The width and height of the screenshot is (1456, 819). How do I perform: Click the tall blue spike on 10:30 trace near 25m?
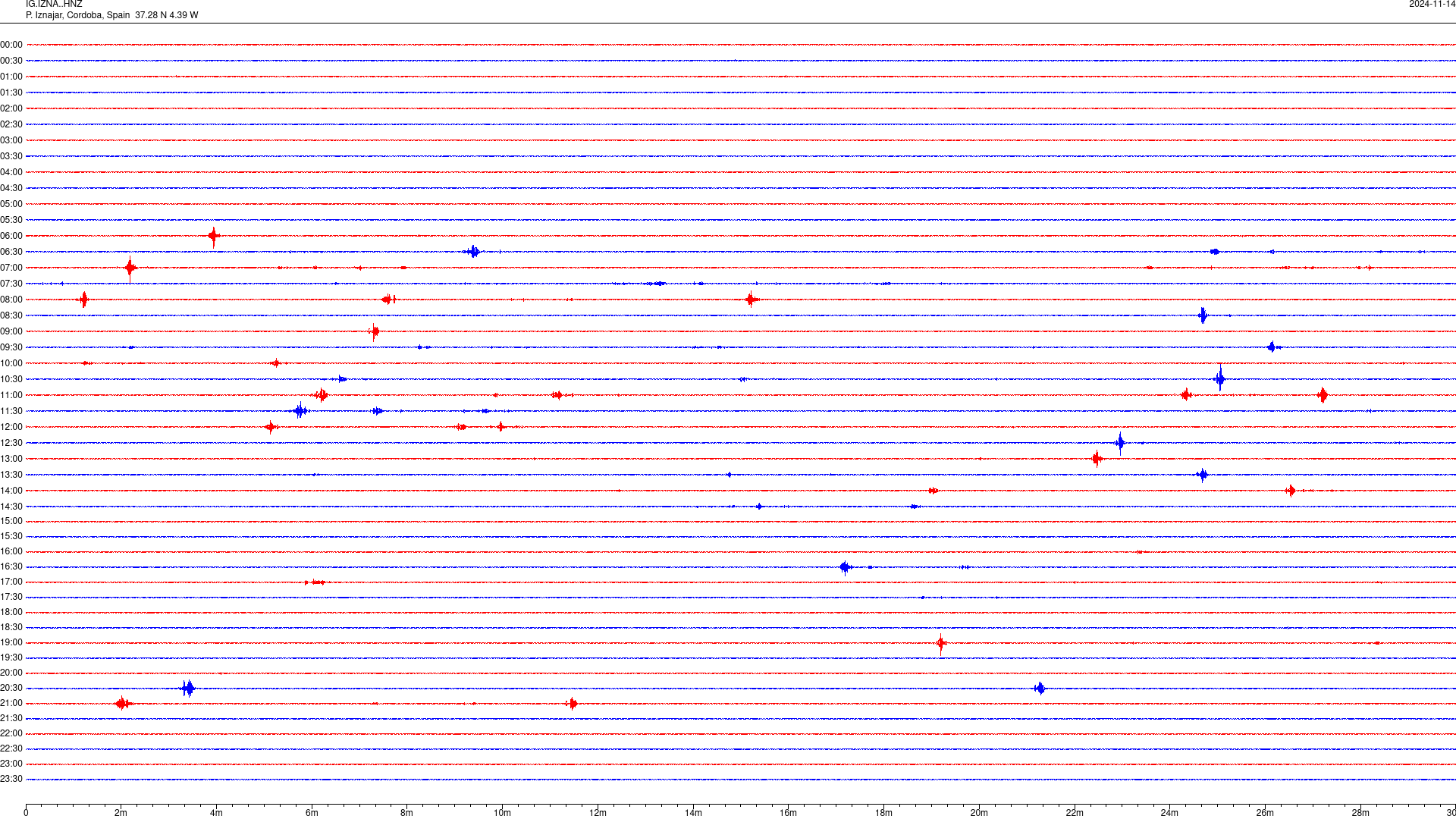(x=1219, y=378)
